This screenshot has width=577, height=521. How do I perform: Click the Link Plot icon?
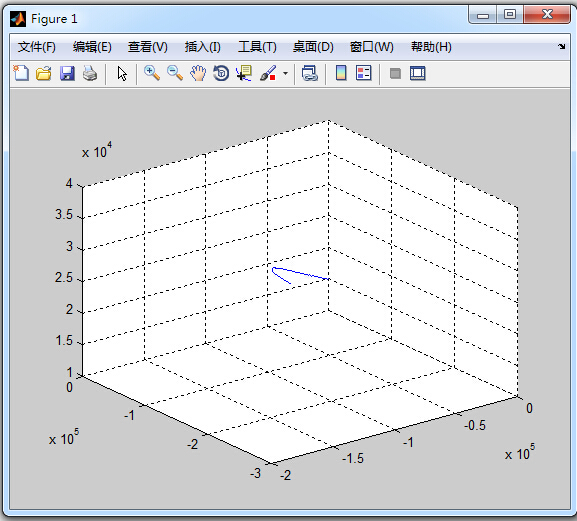pos(309,73)
